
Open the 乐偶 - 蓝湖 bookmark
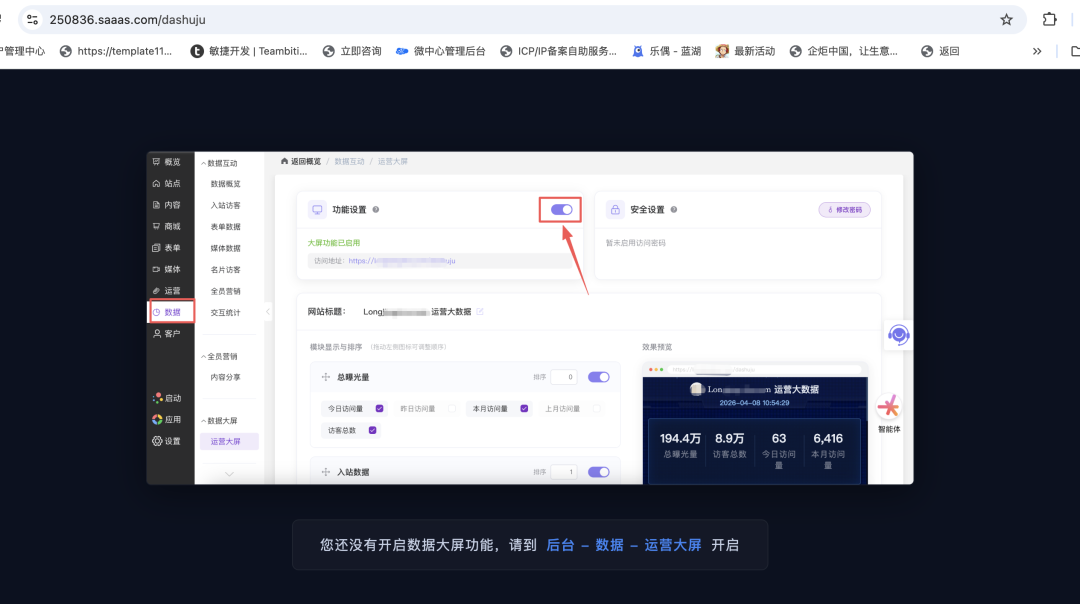667,51
